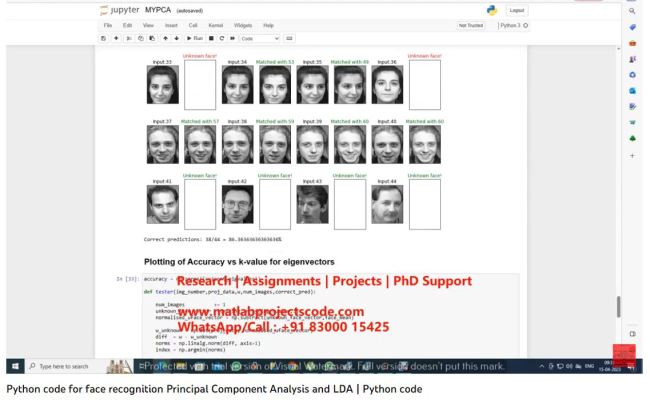Click the Logout button

[517, 10]
